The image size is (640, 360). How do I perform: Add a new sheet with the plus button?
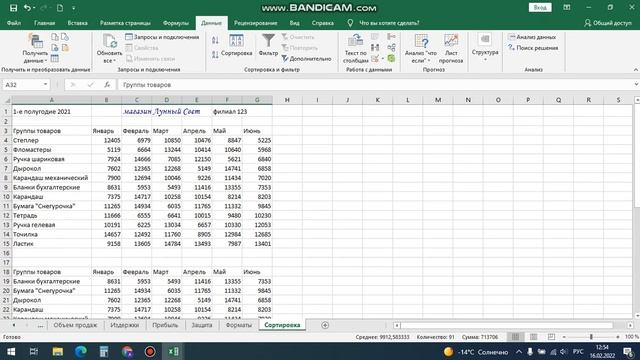click(x=325, y=325)
